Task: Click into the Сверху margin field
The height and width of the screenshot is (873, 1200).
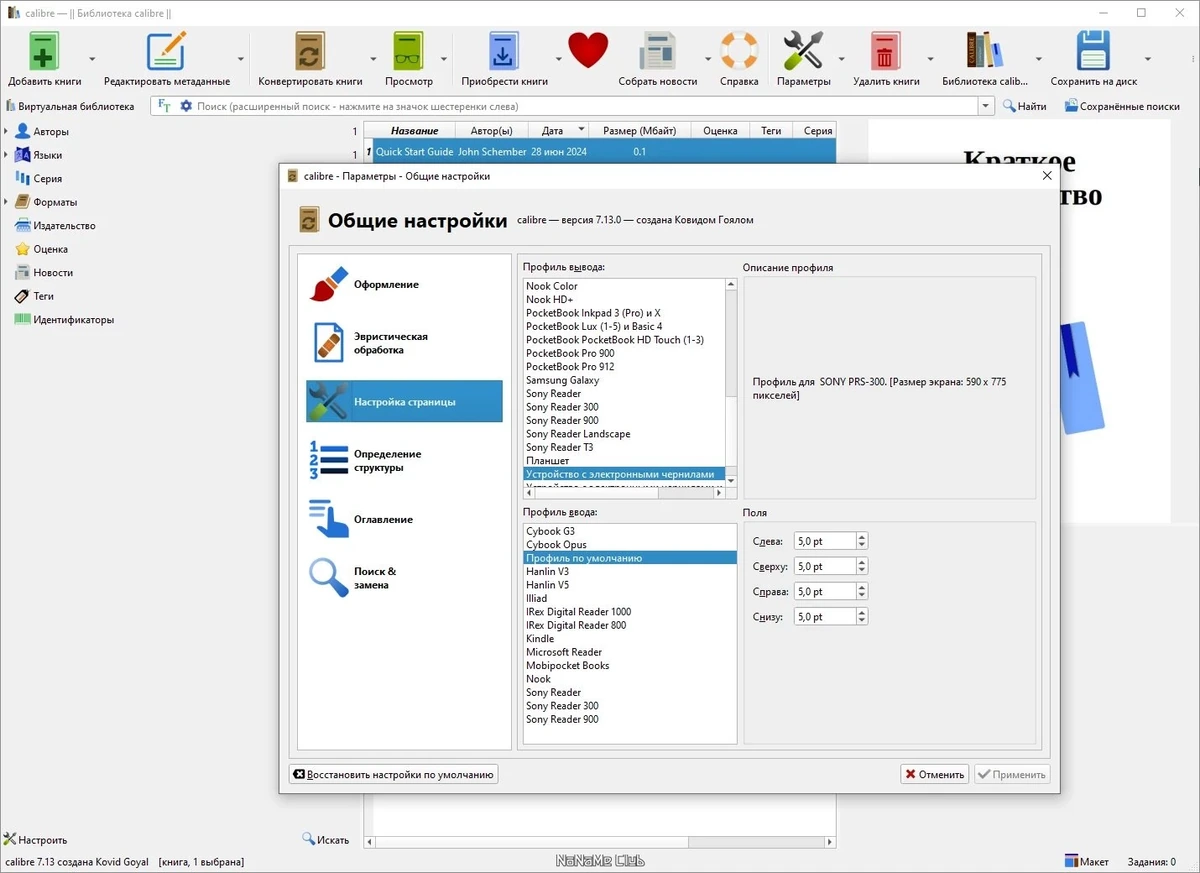Action: point(825,566)
